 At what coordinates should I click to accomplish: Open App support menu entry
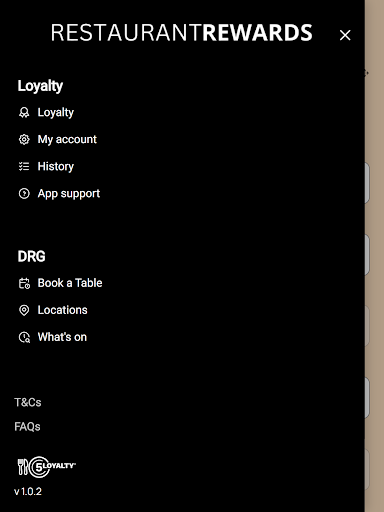tap(69, 193)
